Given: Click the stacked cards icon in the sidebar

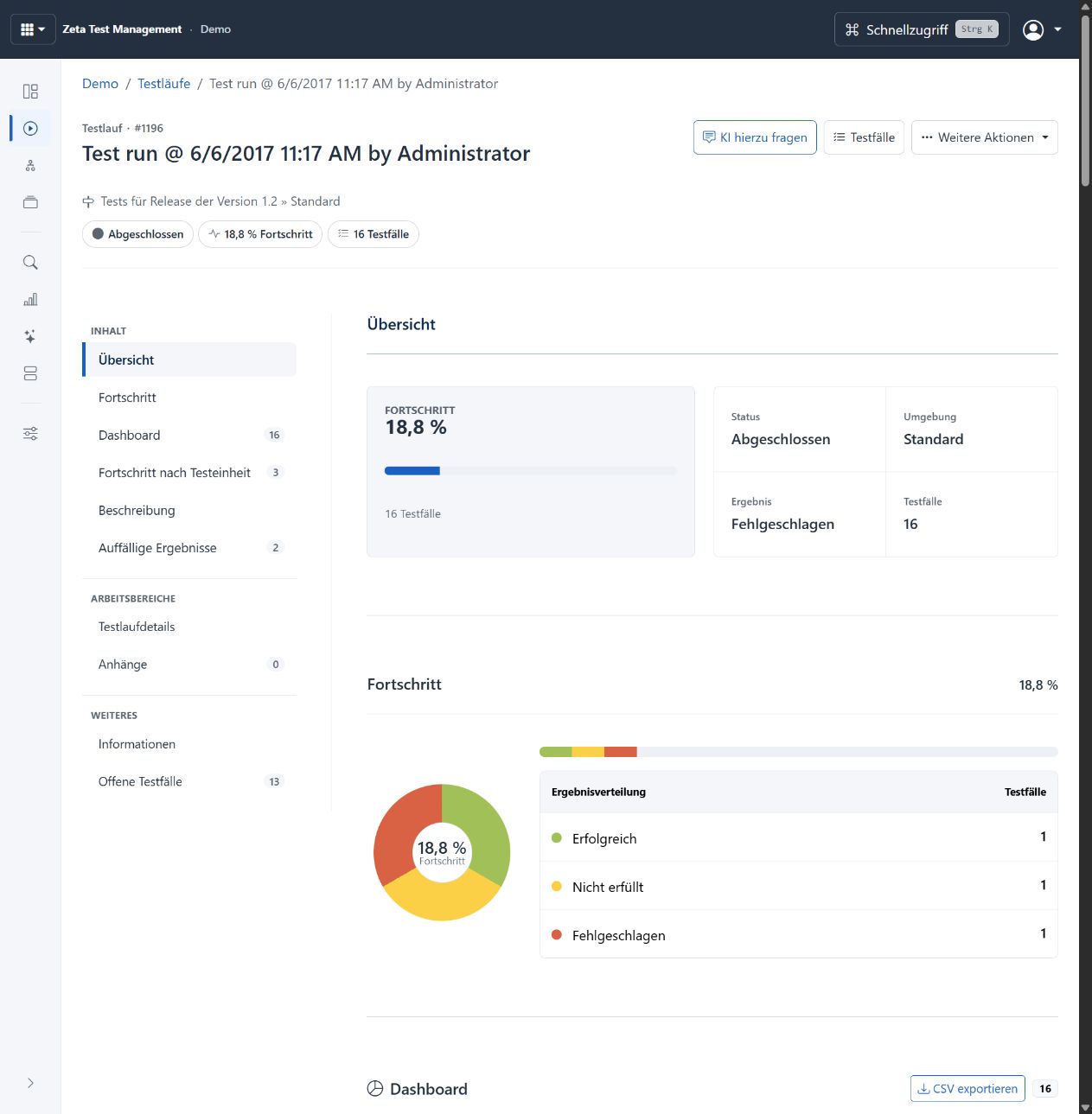Looking at the screenshot, I should 30,202.
